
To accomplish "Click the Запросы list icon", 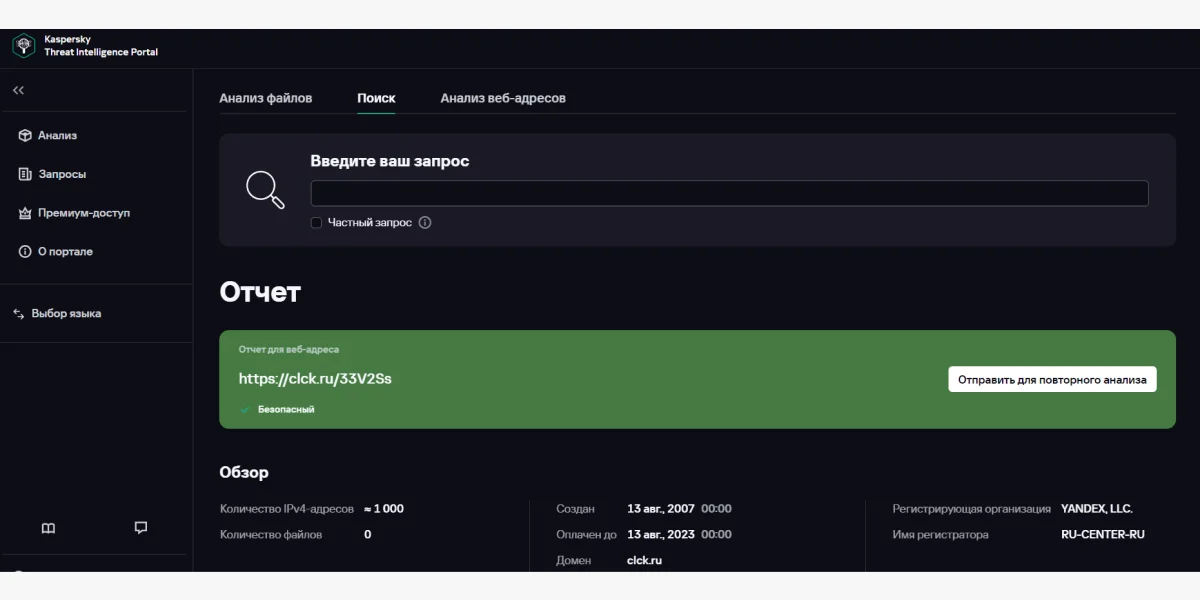I will 25,174.
